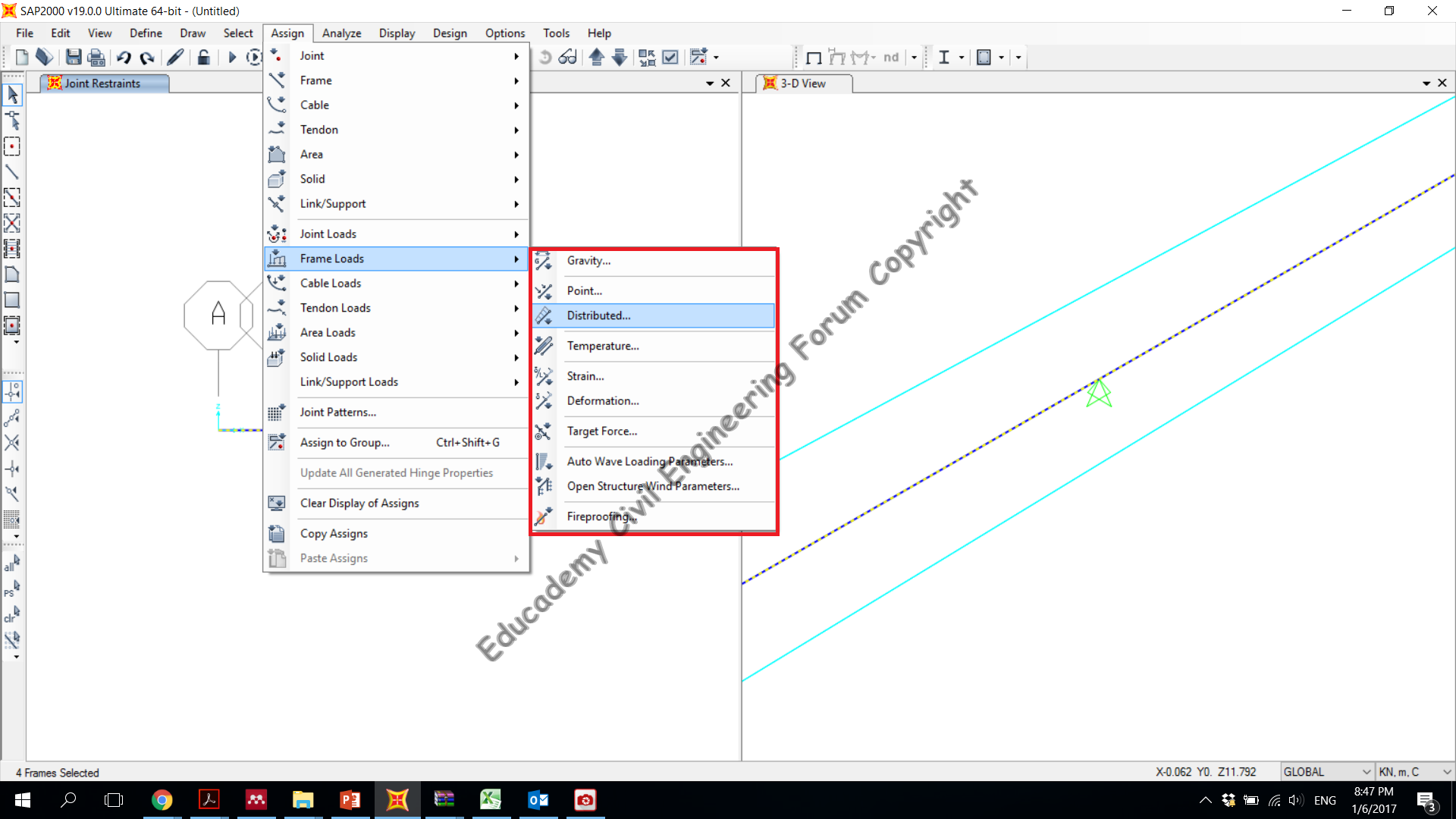Expand the Tendon submenu
Image resolution: width=1456 pixels, height=819 pixels.
[396, 130]
